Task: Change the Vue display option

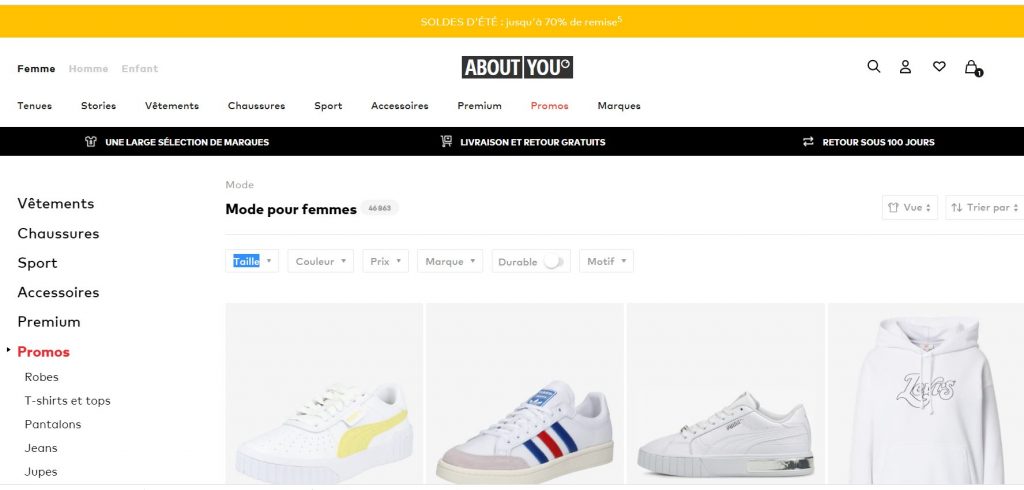Action: pyautogui.click(x=910, y=207)
